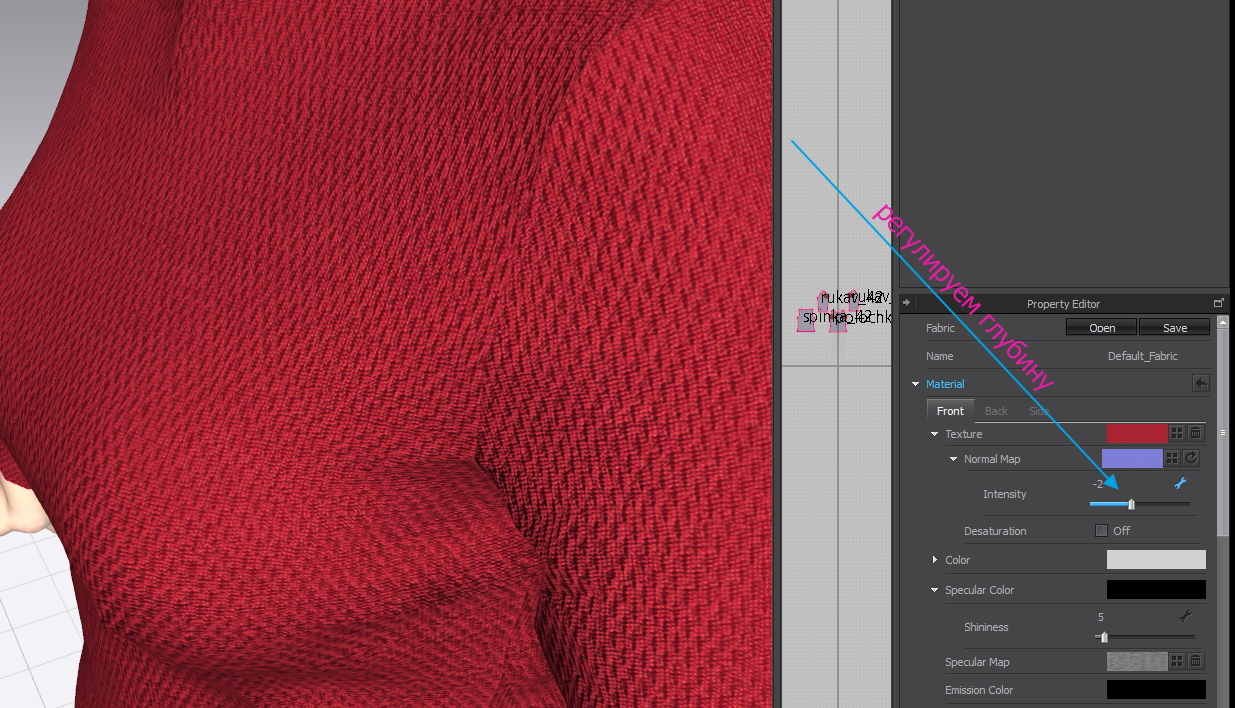Screen dimensions: 1235x708
Task: Collapse the Normal Map section
Action: 954,459
